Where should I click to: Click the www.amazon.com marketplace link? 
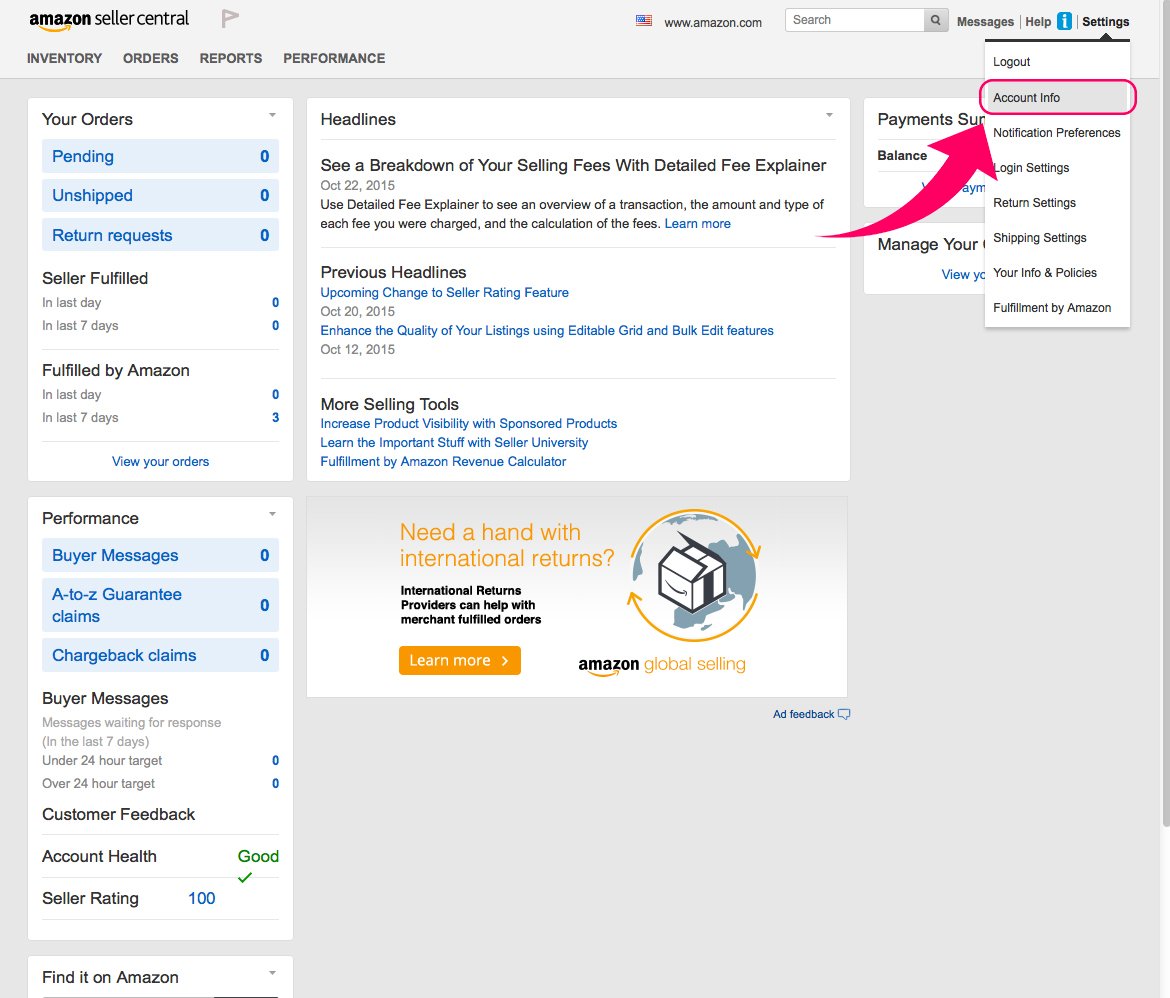click(x=713, y=22)
